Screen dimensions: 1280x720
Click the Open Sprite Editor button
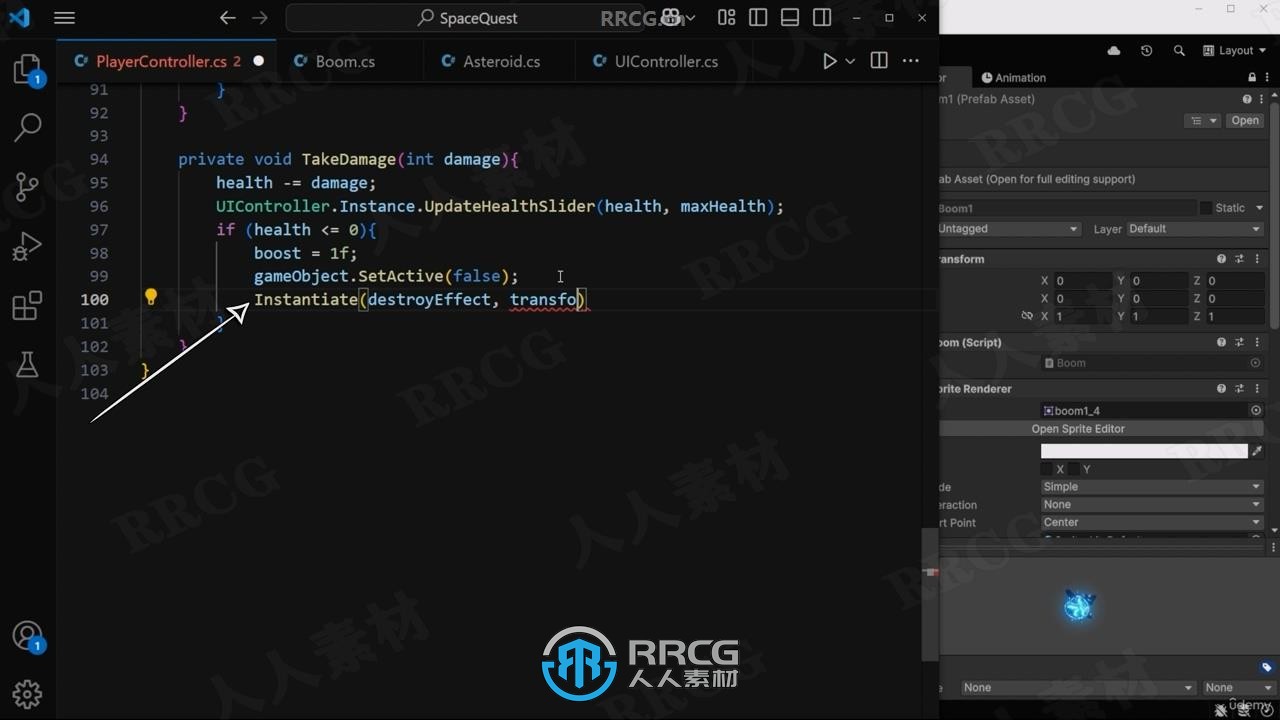pos(1078,429)
